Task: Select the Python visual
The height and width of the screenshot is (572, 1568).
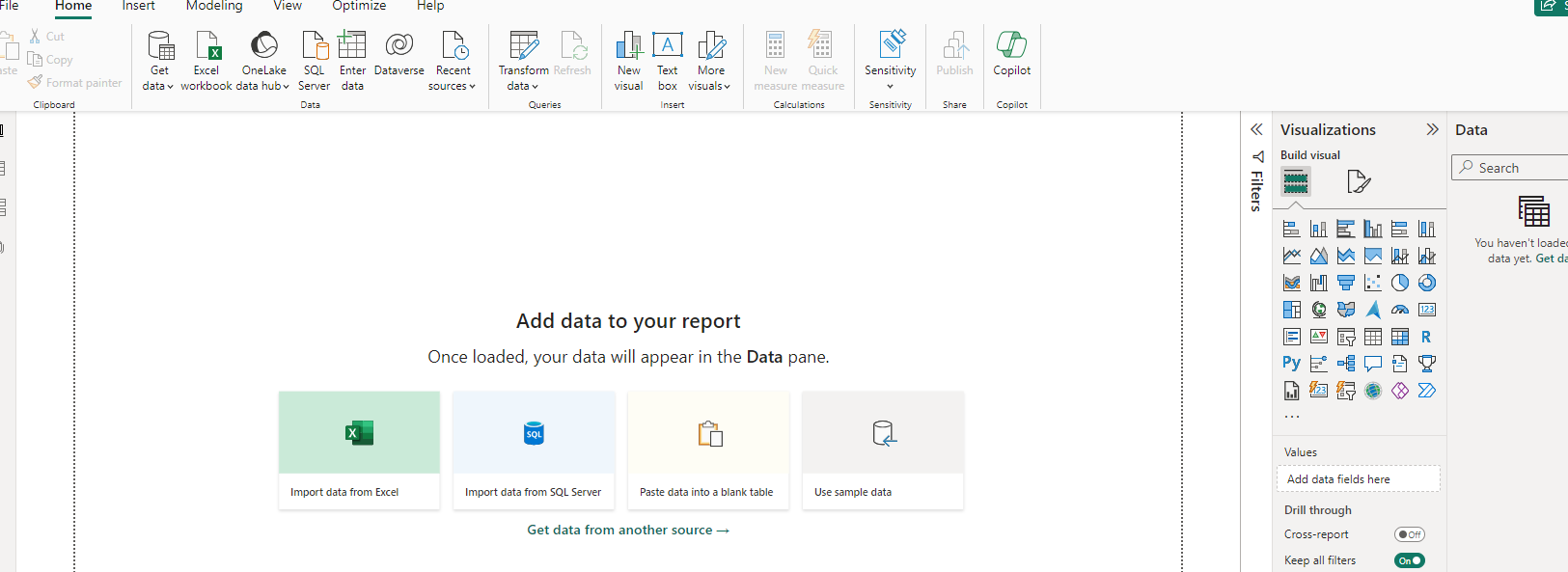Action: [x=1291, y=364]
